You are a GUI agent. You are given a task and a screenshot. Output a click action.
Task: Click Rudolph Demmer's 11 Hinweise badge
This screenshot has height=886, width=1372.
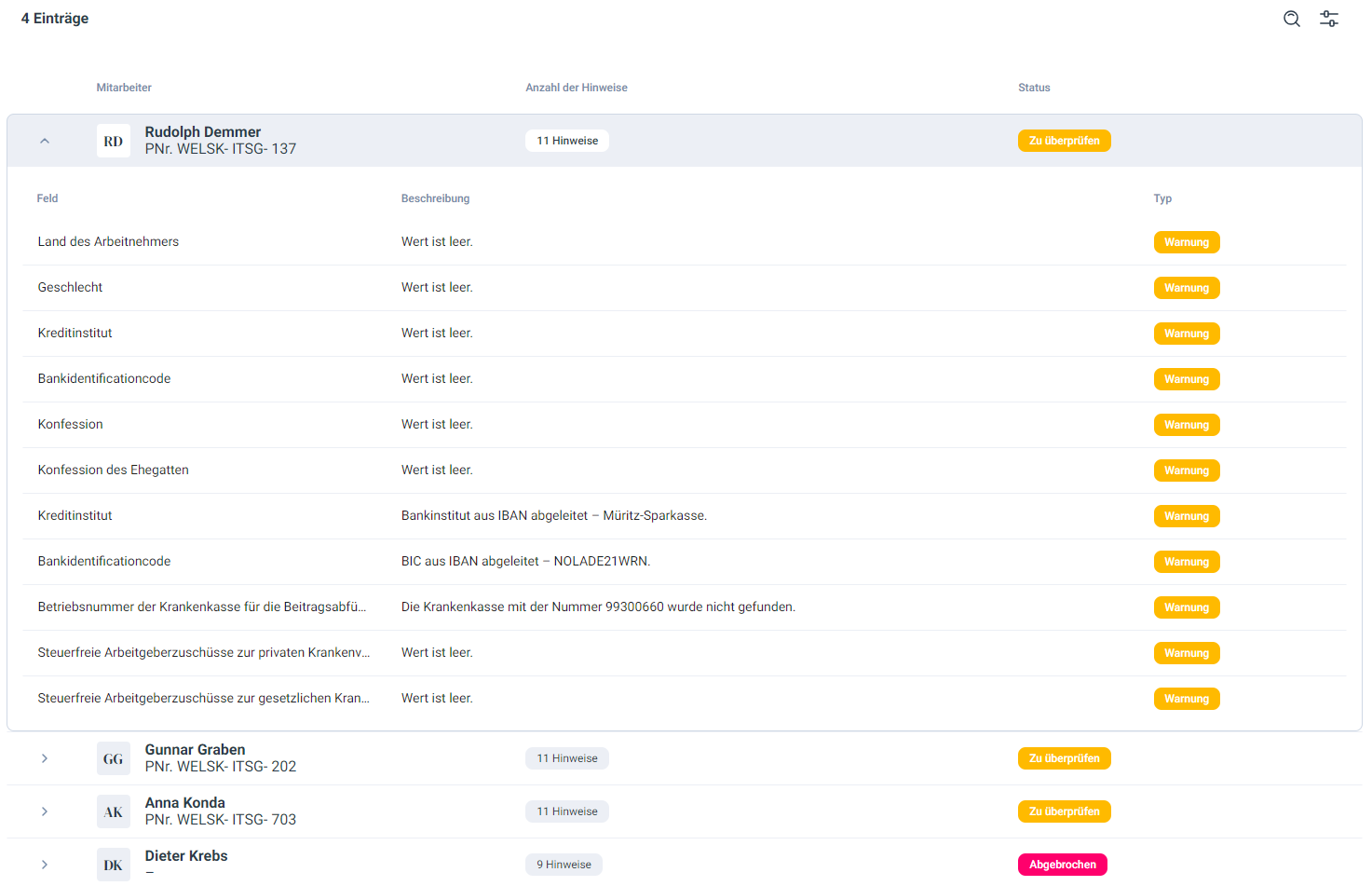(x=566, y=141)
